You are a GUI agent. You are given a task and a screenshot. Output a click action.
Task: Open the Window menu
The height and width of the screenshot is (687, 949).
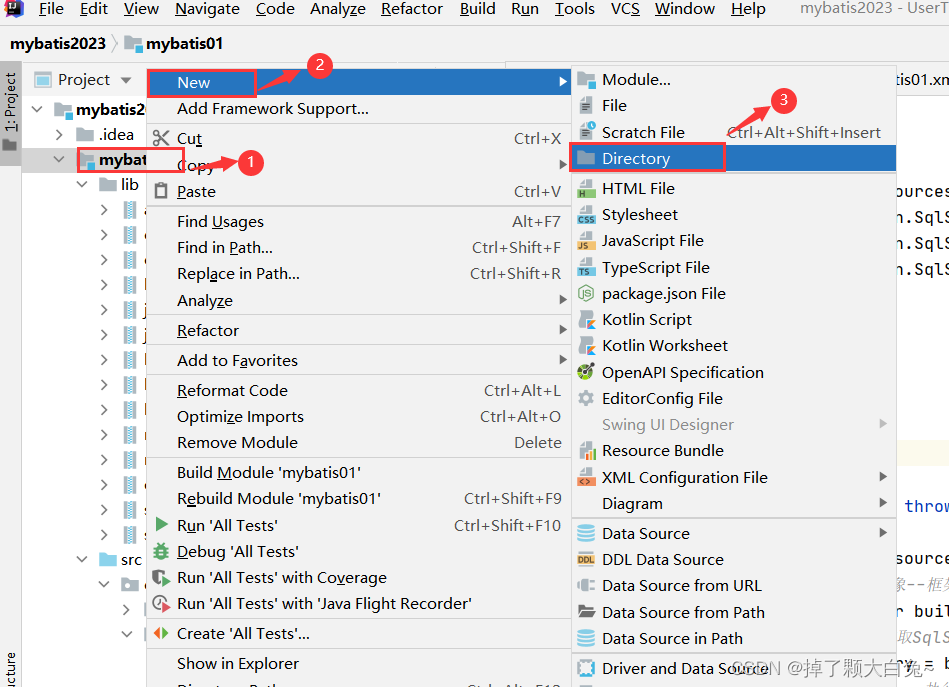[685, 9]
